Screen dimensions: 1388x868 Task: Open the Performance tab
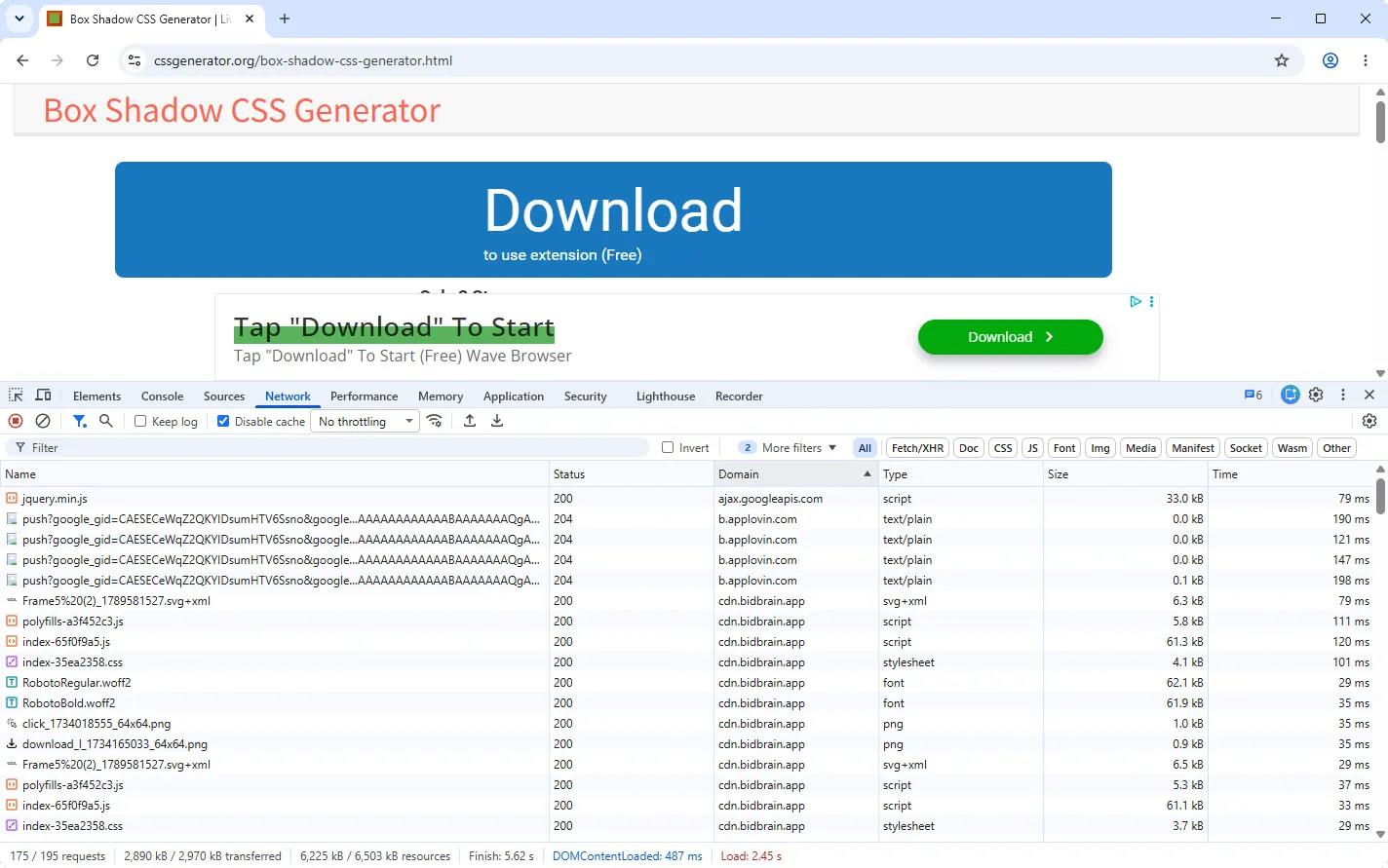[x=364, y=396]
